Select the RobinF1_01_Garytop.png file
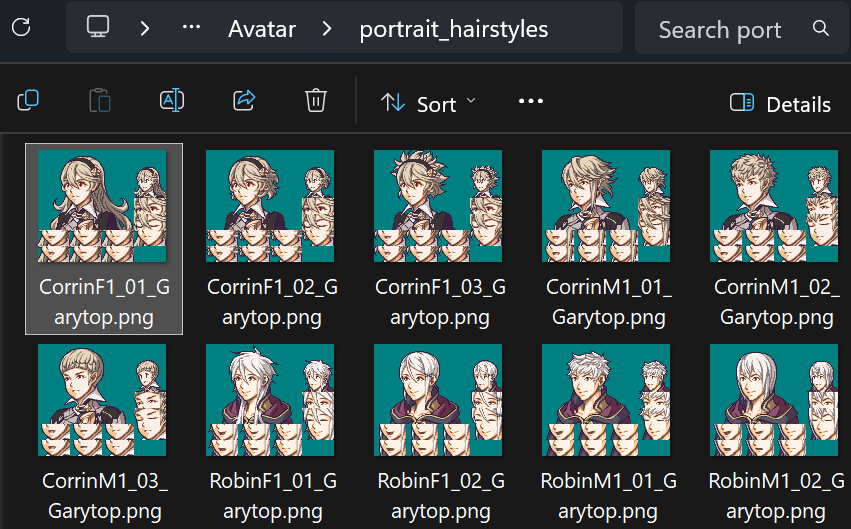 (272, 400)
